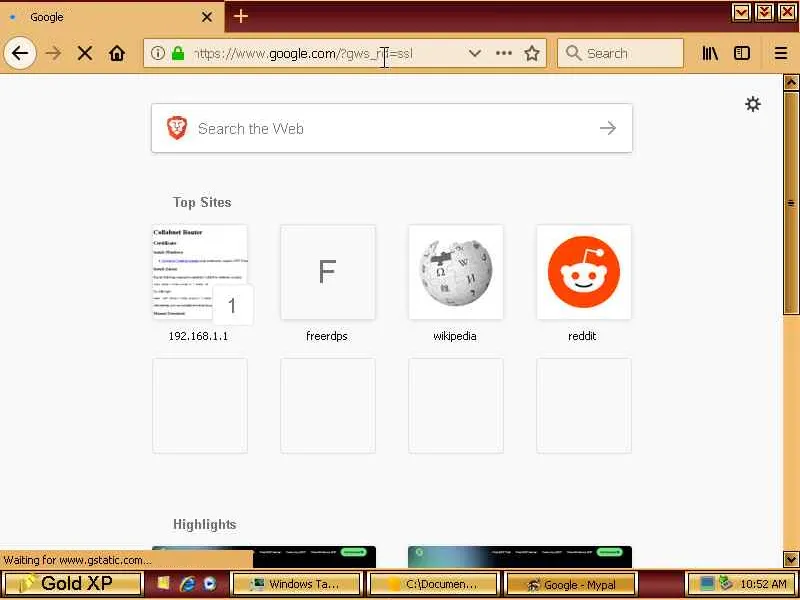
Task: Open new tab preferences gear icon
Action: tap(753, 104)
